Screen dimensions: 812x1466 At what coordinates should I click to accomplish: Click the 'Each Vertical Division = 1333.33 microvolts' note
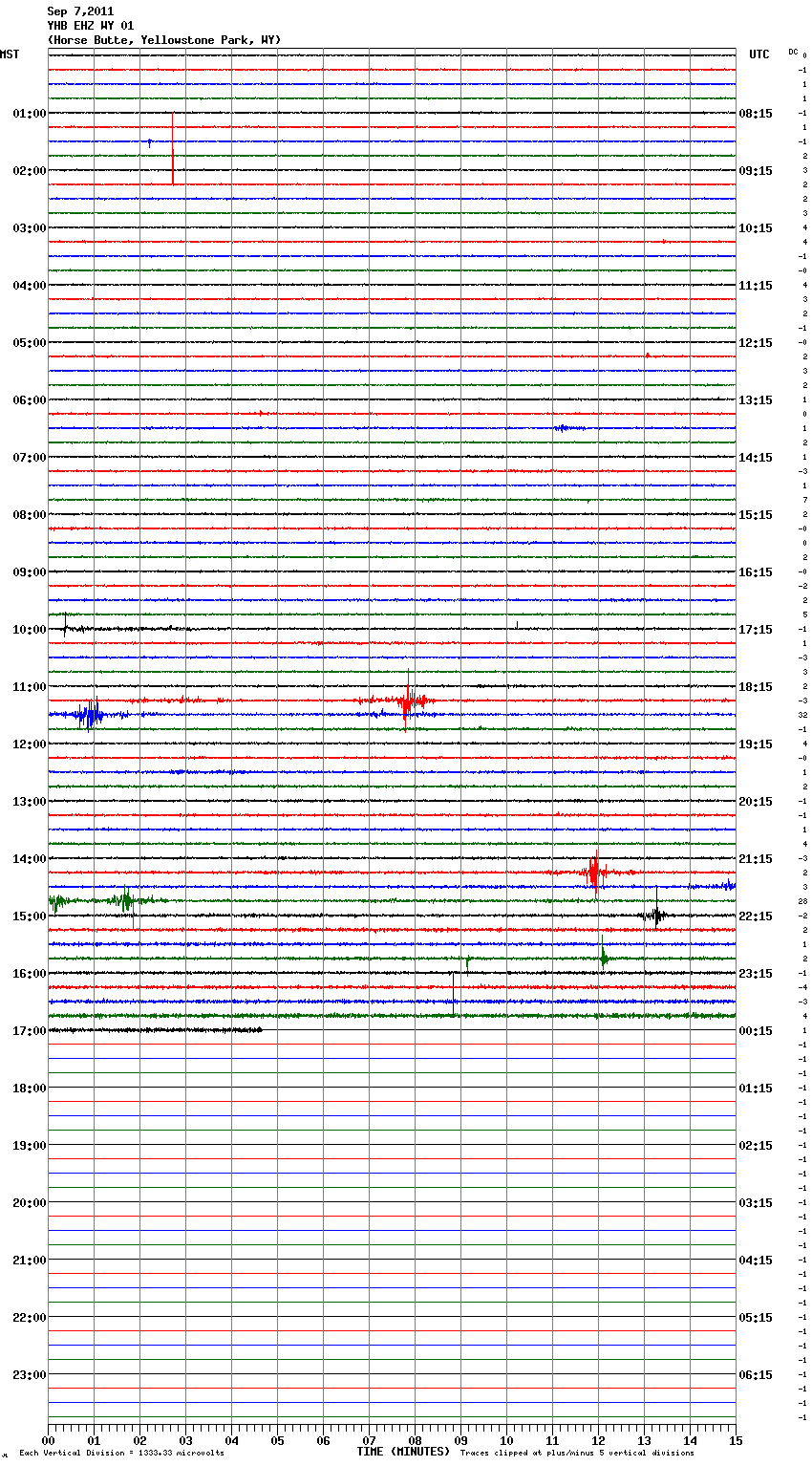tap(121, 1454)
